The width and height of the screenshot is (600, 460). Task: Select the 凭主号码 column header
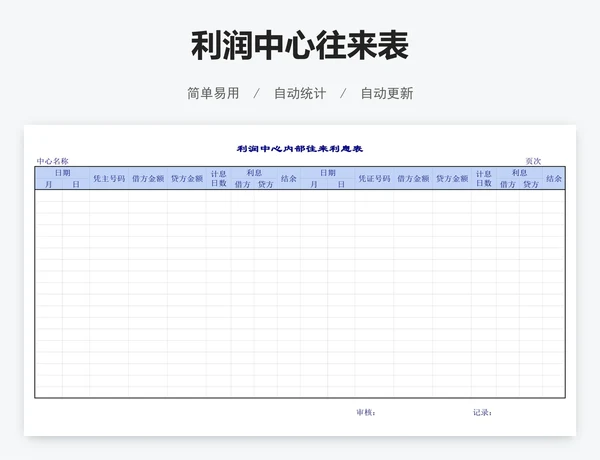tap(109, 178)
